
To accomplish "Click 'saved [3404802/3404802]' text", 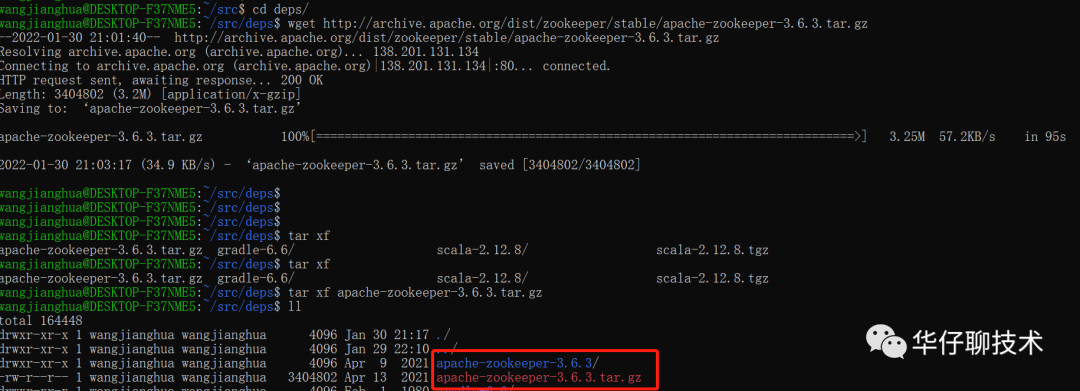I will pos(560,165).
